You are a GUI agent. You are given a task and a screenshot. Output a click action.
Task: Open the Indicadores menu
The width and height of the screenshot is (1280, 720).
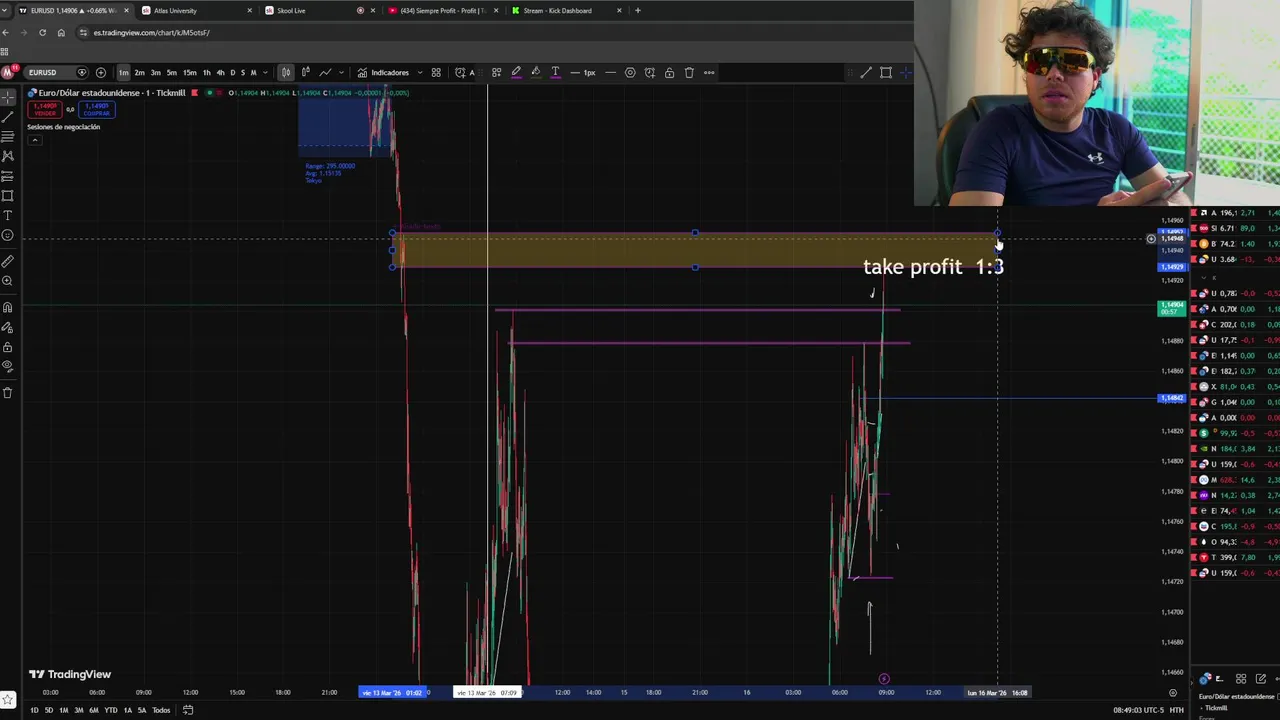(383, 72)
